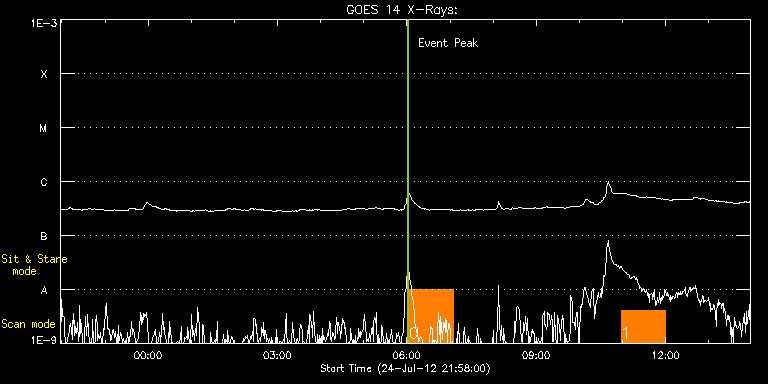
Task: Select the Sit & Stare mode label
Action: click(34, 265)
